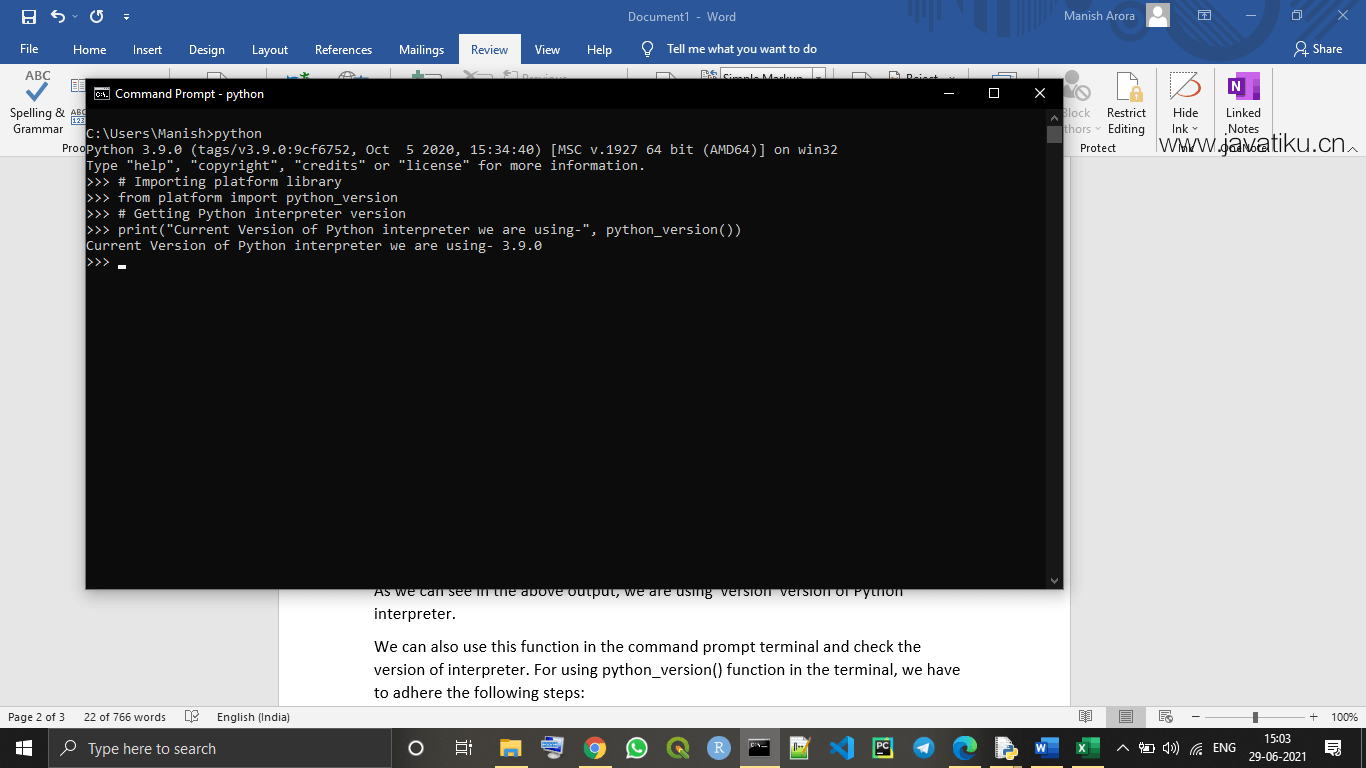Click the volume speaker icon in tray

click(1171, 748)
